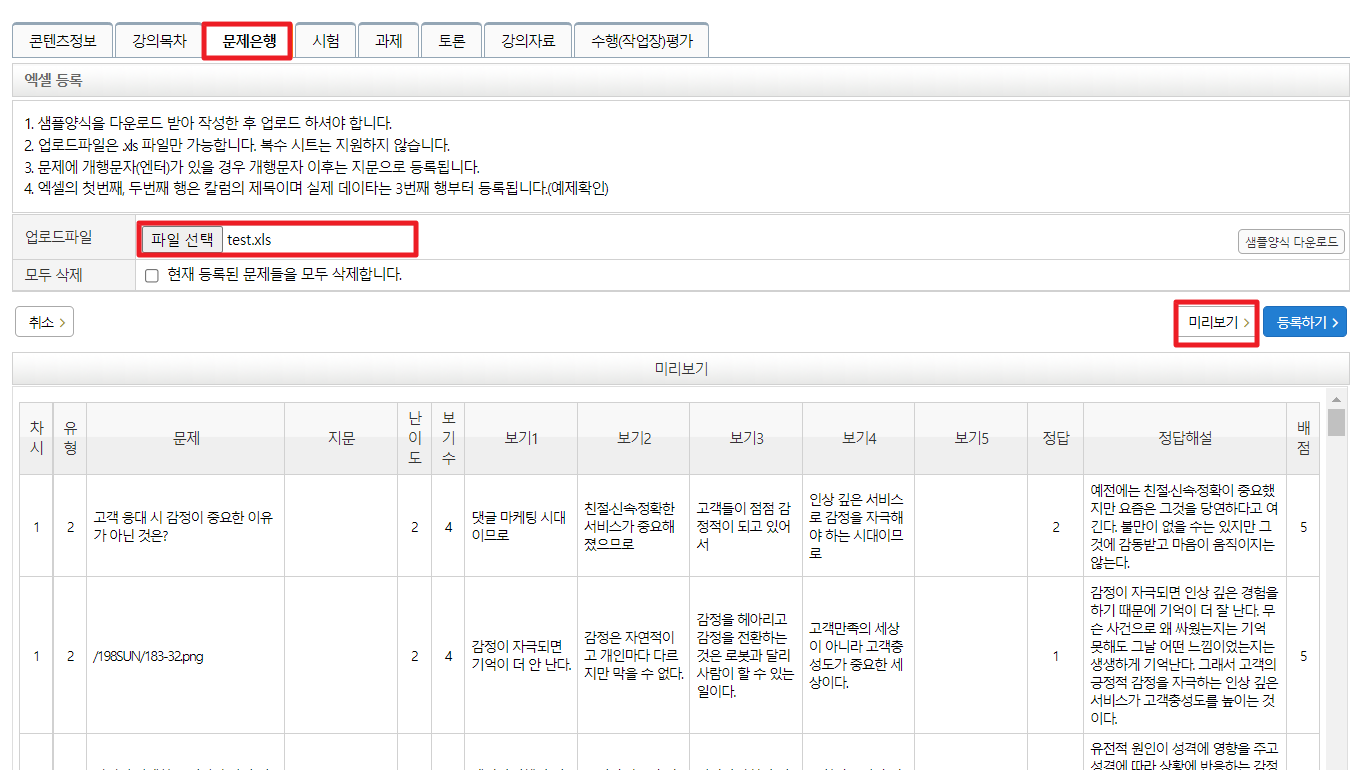Open the 콘텐츠정보 tab
Viewport: 1350px width, 770px height.
click(62, 41)
